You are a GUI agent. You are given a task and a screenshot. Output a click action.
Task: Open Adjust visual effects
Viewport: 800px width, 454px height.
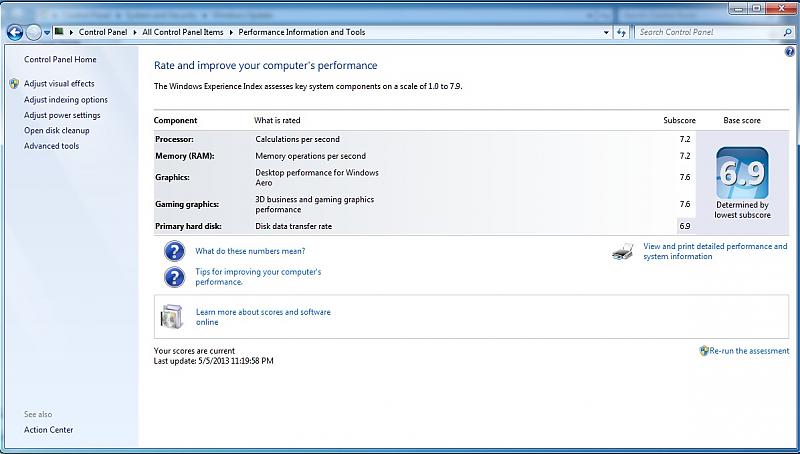point(59,84)
